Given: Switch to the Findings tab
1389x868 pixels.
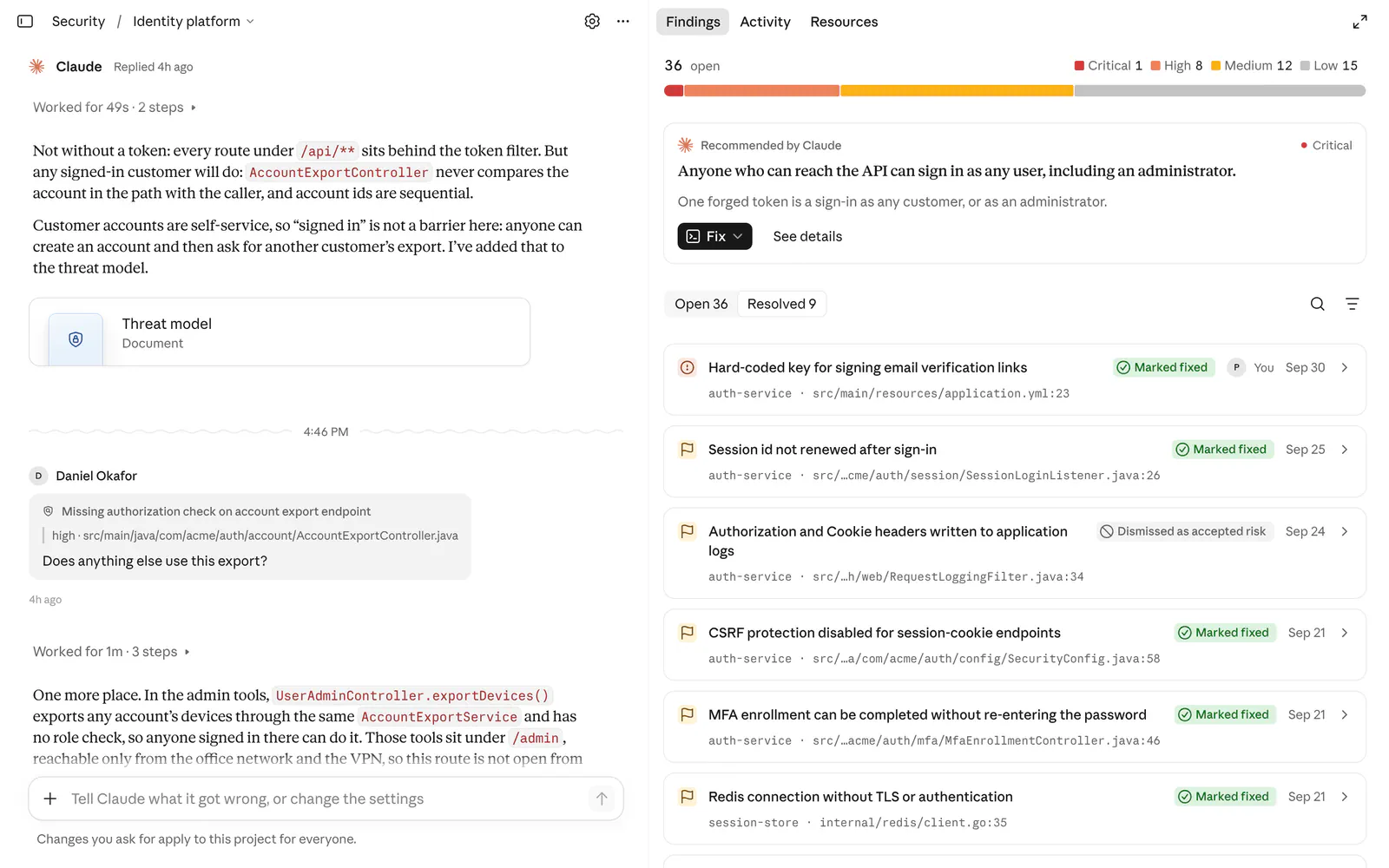Looking at the screenshot, I should pos(693,22).
